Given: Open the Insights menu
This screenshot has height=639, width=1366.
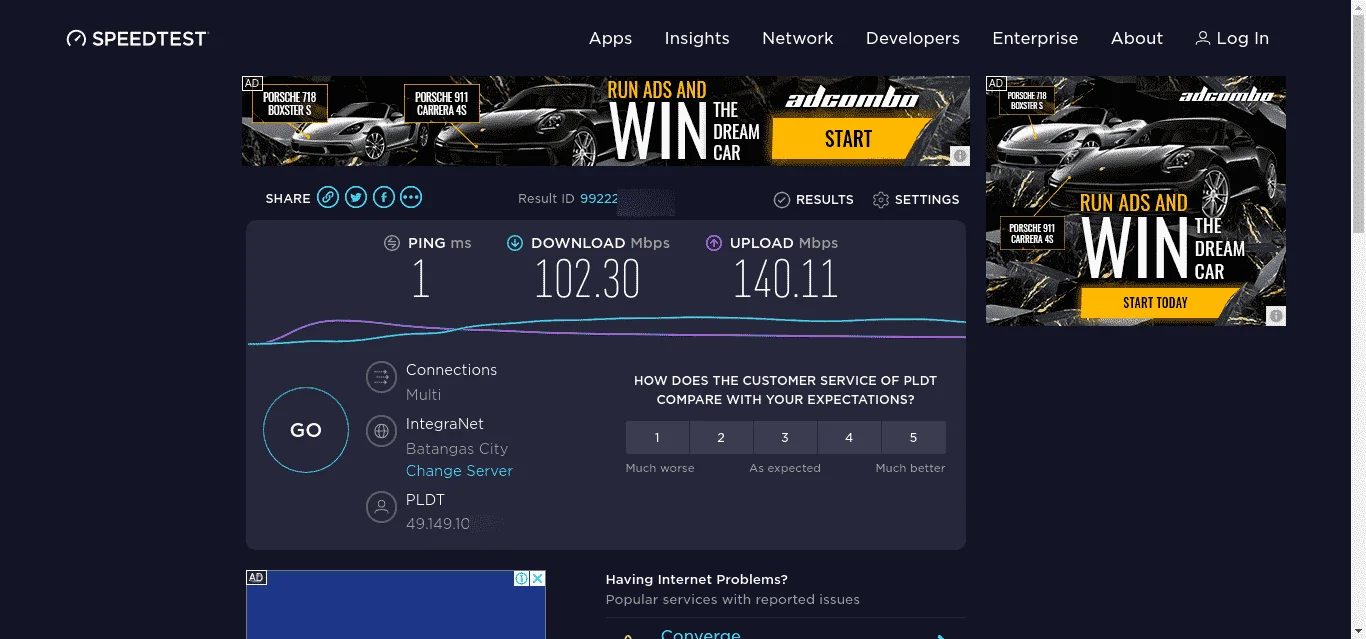Looking at the screenshot, I should pos(697,38).
